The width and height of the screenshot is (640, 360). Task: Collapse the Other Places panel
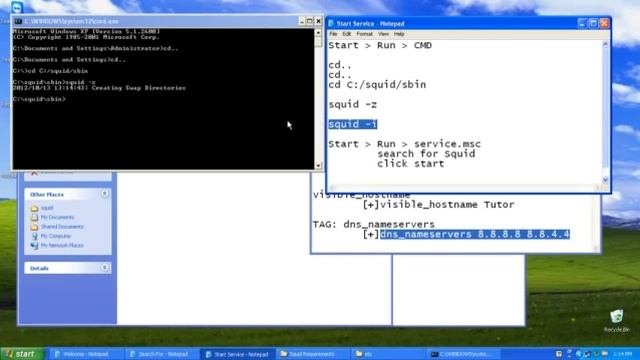(x=105, y=194)
